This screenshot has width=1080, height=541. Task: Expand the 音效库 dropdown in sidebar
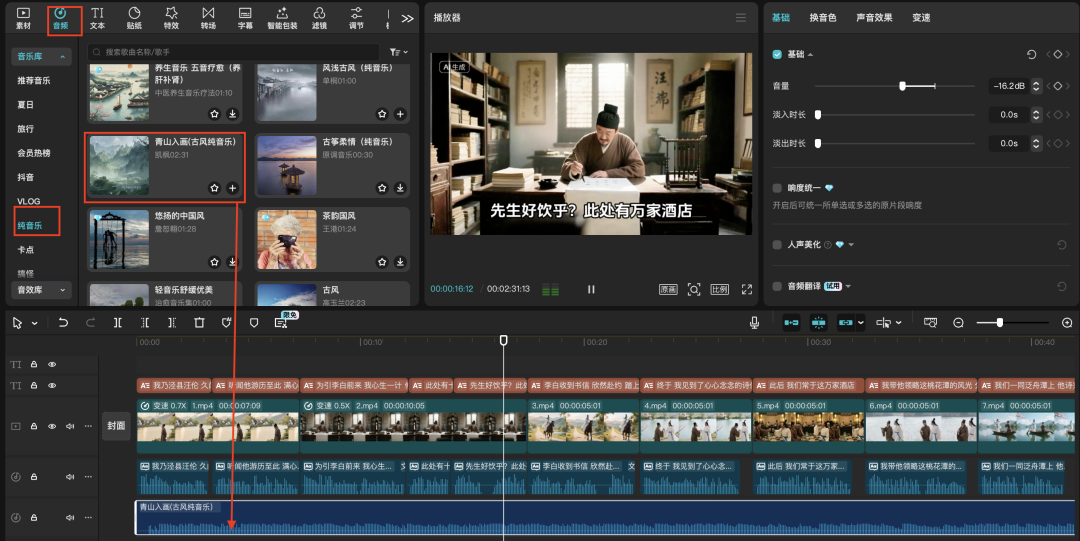tap(42, 290)
